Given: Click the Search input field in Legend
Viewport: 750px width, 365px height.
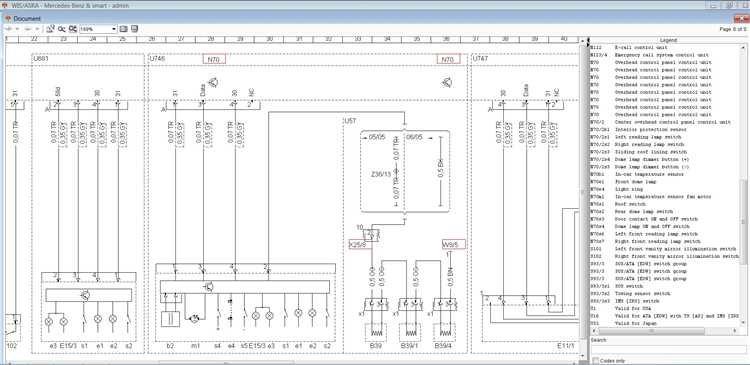Looking at the screenshot, I should (x=669, y=350).
